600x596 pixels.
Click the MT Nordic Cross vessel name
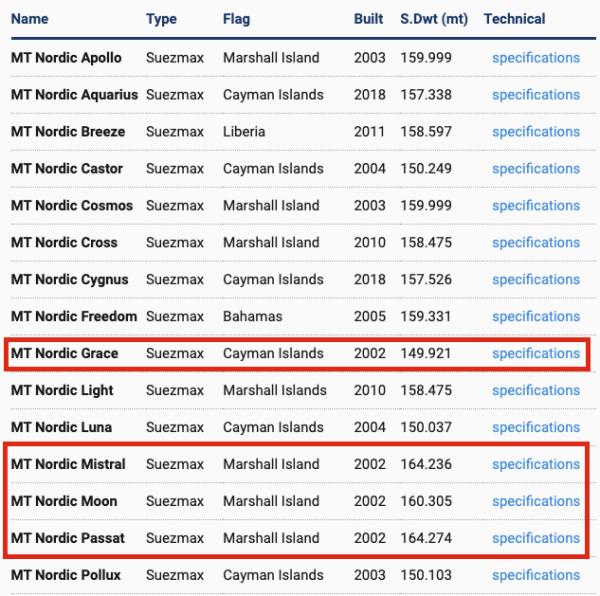(64, 243)
